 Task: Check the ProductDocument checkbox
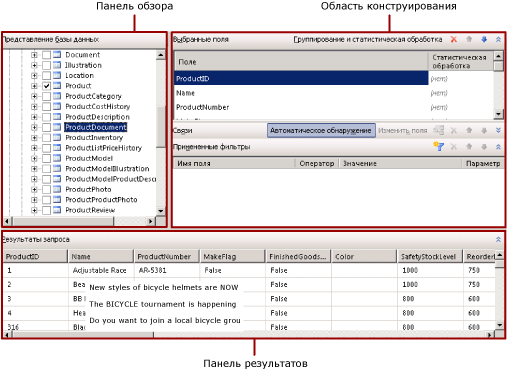[46, 127]
